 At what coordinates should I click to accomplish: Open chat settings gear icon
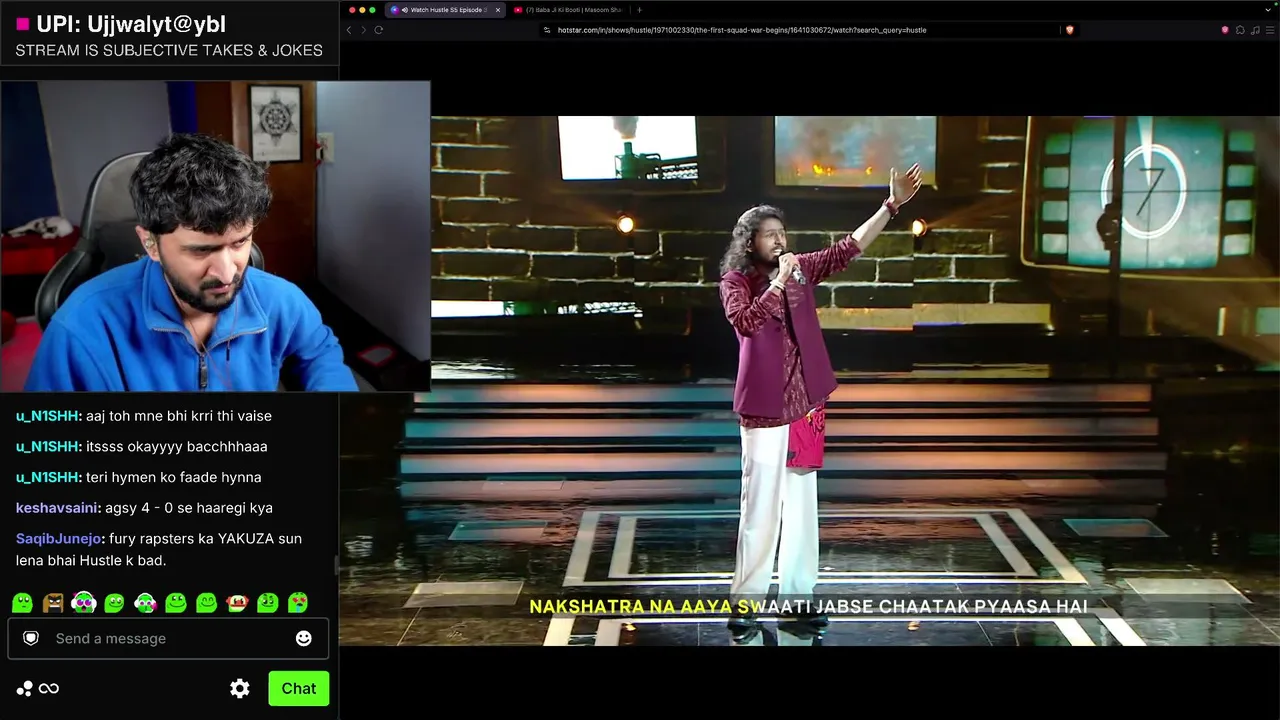pos(240,688)
